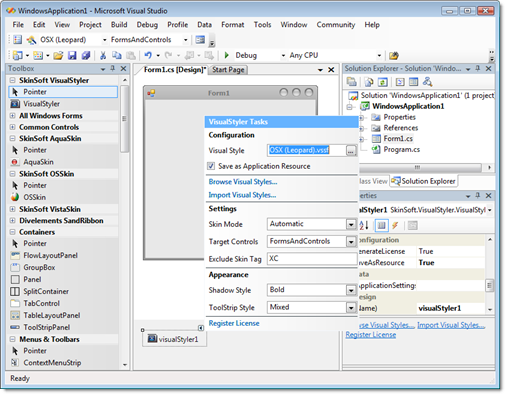The image size is (506, 395).
Task: Click the visualStyler1 component tray item
Action: pos(174,339)
